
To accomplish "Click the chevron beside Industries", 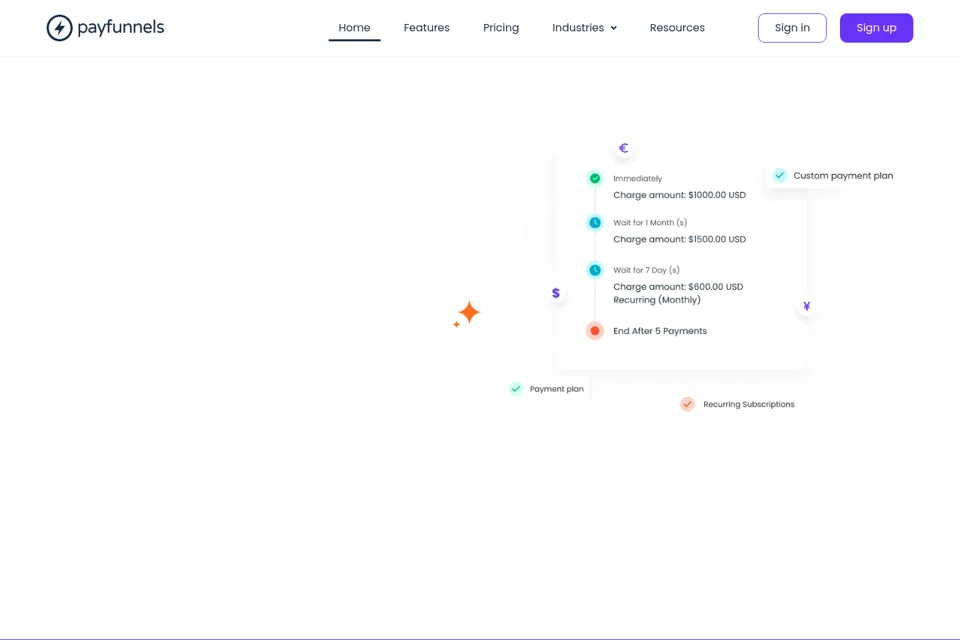I will tap(613, 28).
